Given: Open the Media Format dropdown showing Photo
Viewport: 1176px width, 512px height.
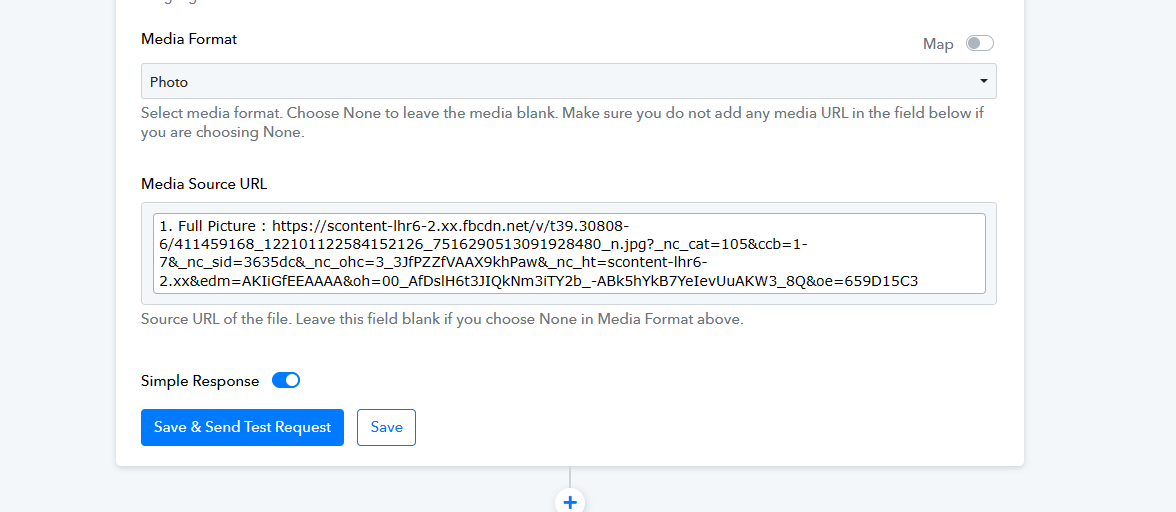Looking at the screenshot, I should pyautogui.click(x=568, y=81).
